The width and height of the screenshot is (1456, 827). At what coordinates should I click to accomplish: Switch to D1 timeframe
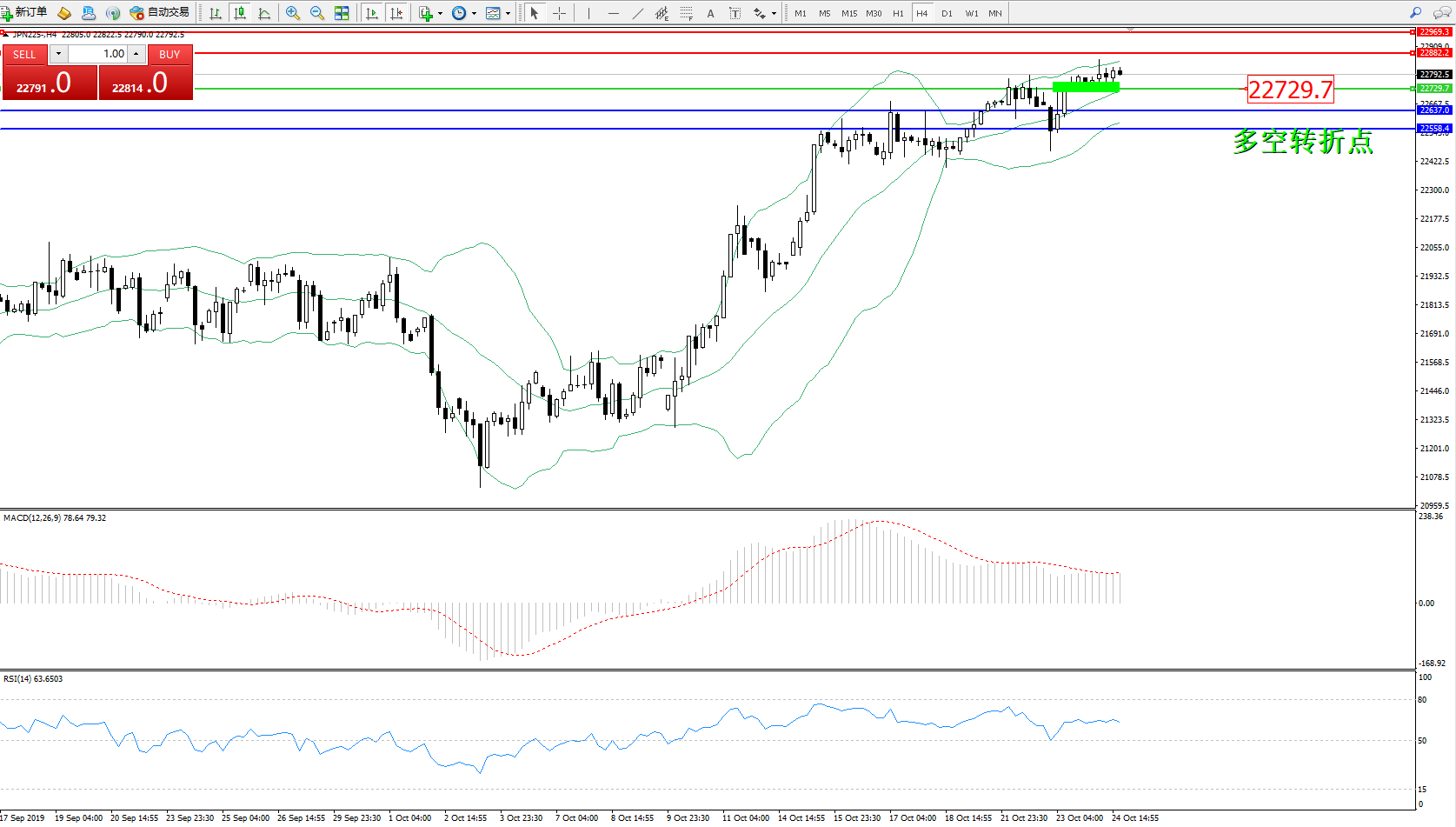point(947,13)
